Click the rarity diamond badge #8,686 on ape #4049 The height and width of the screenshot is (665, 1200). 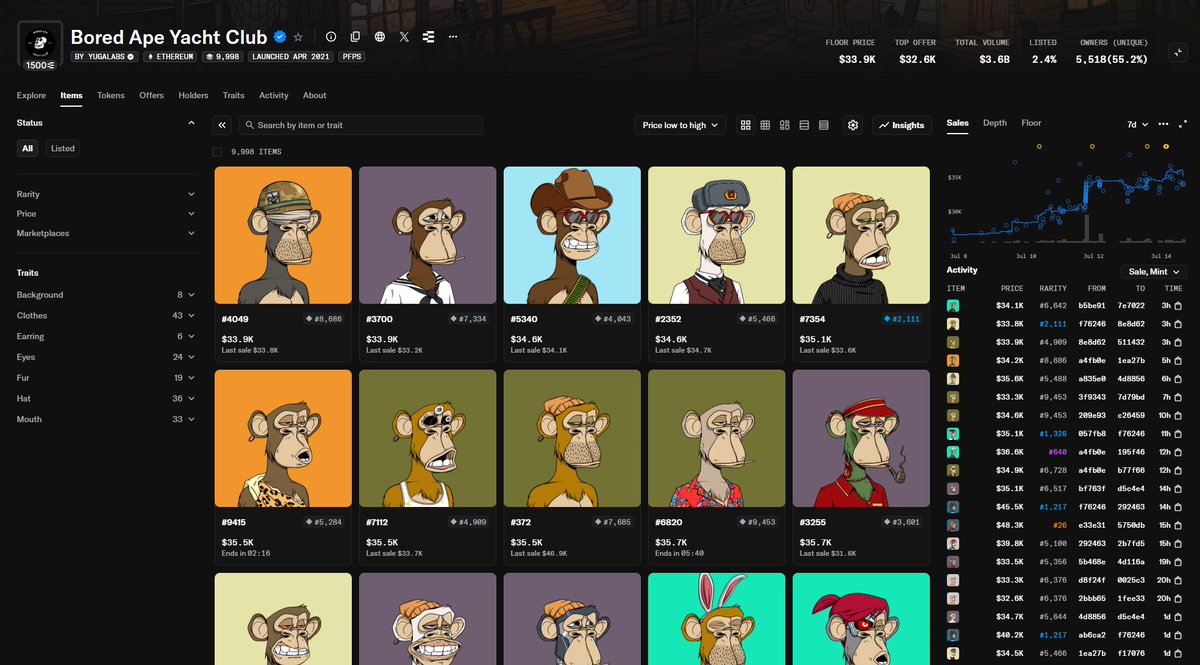coord(324,319)
